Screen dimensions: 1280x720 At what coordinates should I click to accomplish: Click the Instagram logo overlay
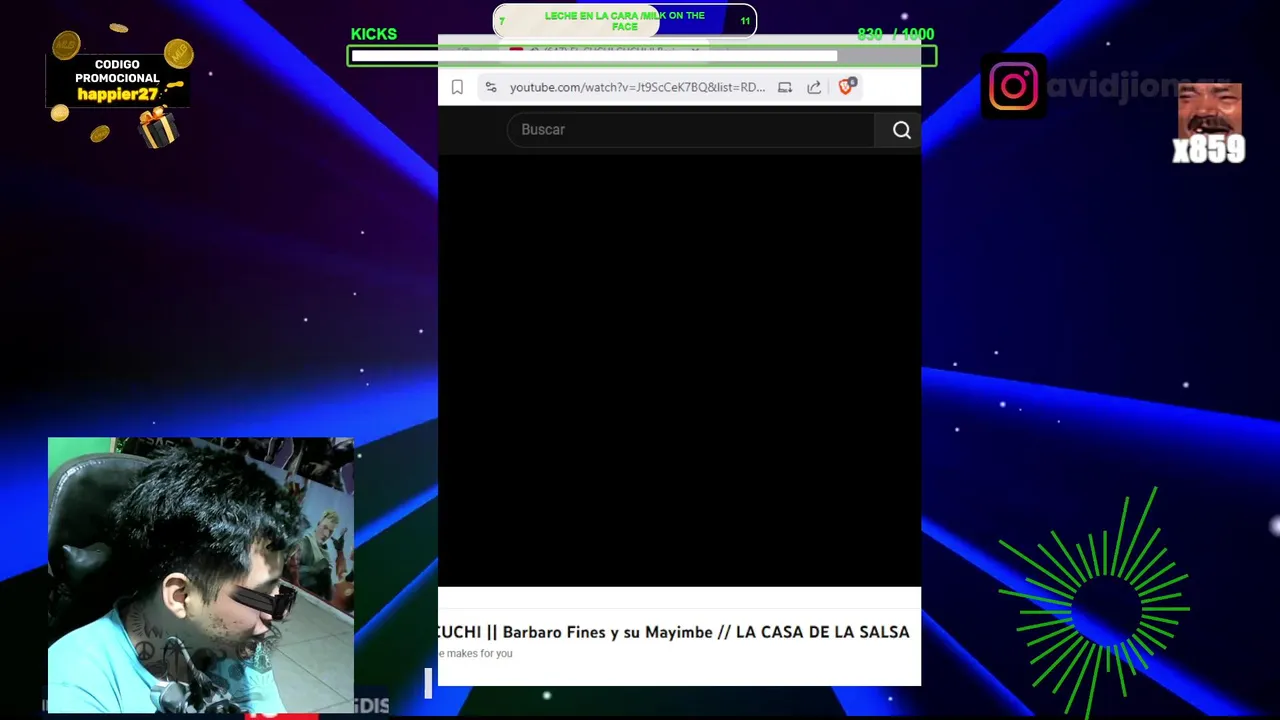[x=1014, y=86]
